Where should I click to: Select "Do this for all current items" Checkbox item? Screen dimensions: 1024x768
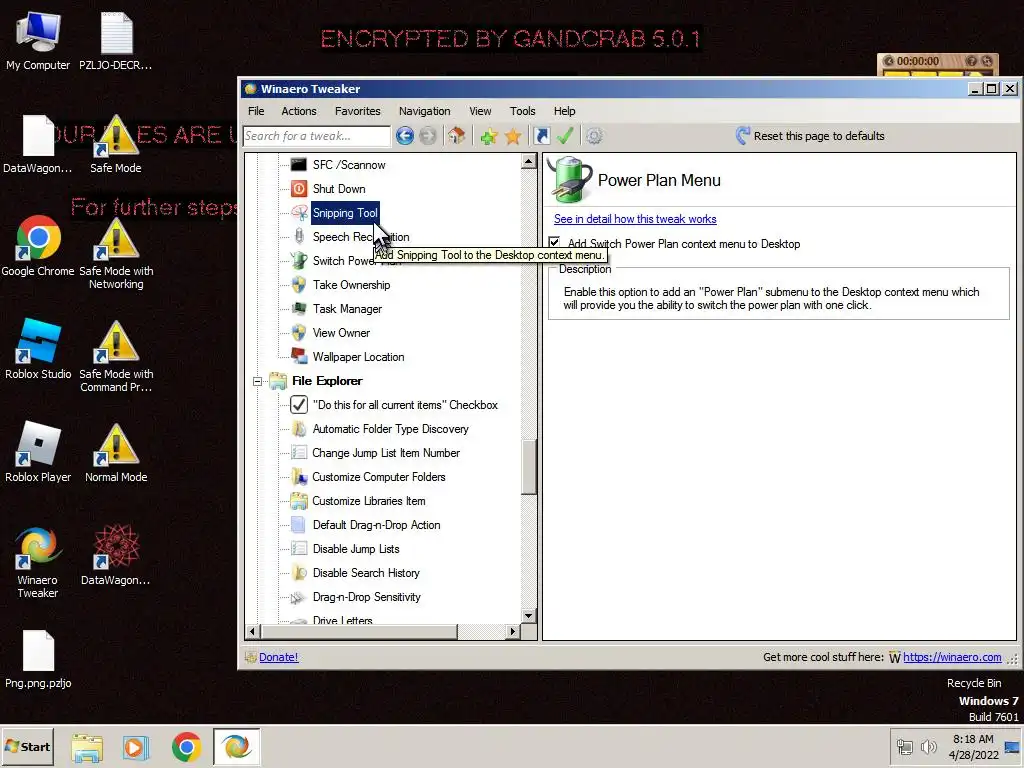(x=405, y=405)
